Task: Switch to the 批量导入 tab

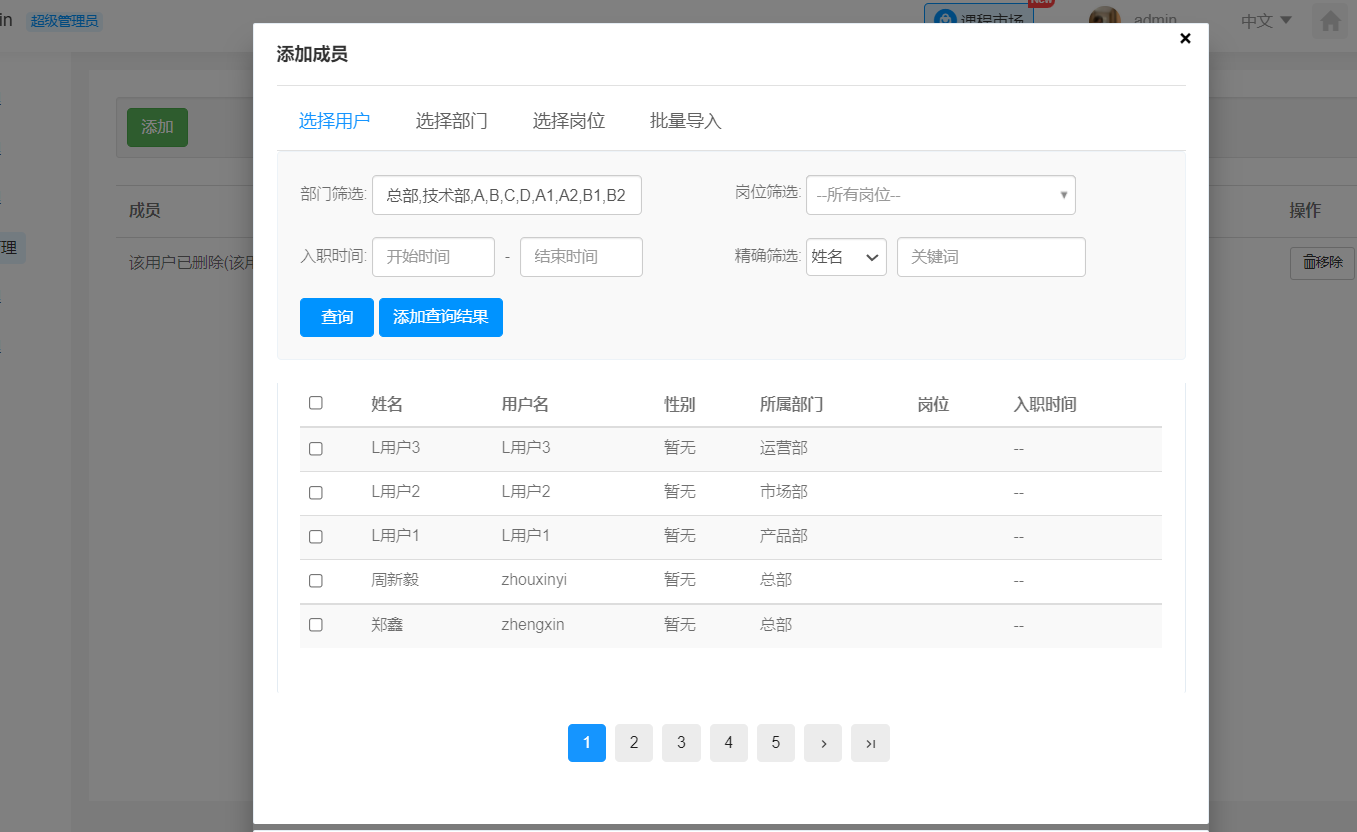Action: coord(685,121)
